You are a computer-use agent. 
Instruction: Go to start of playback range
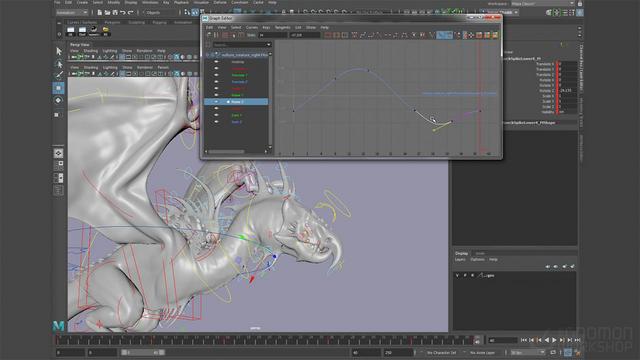click(524, 340)
